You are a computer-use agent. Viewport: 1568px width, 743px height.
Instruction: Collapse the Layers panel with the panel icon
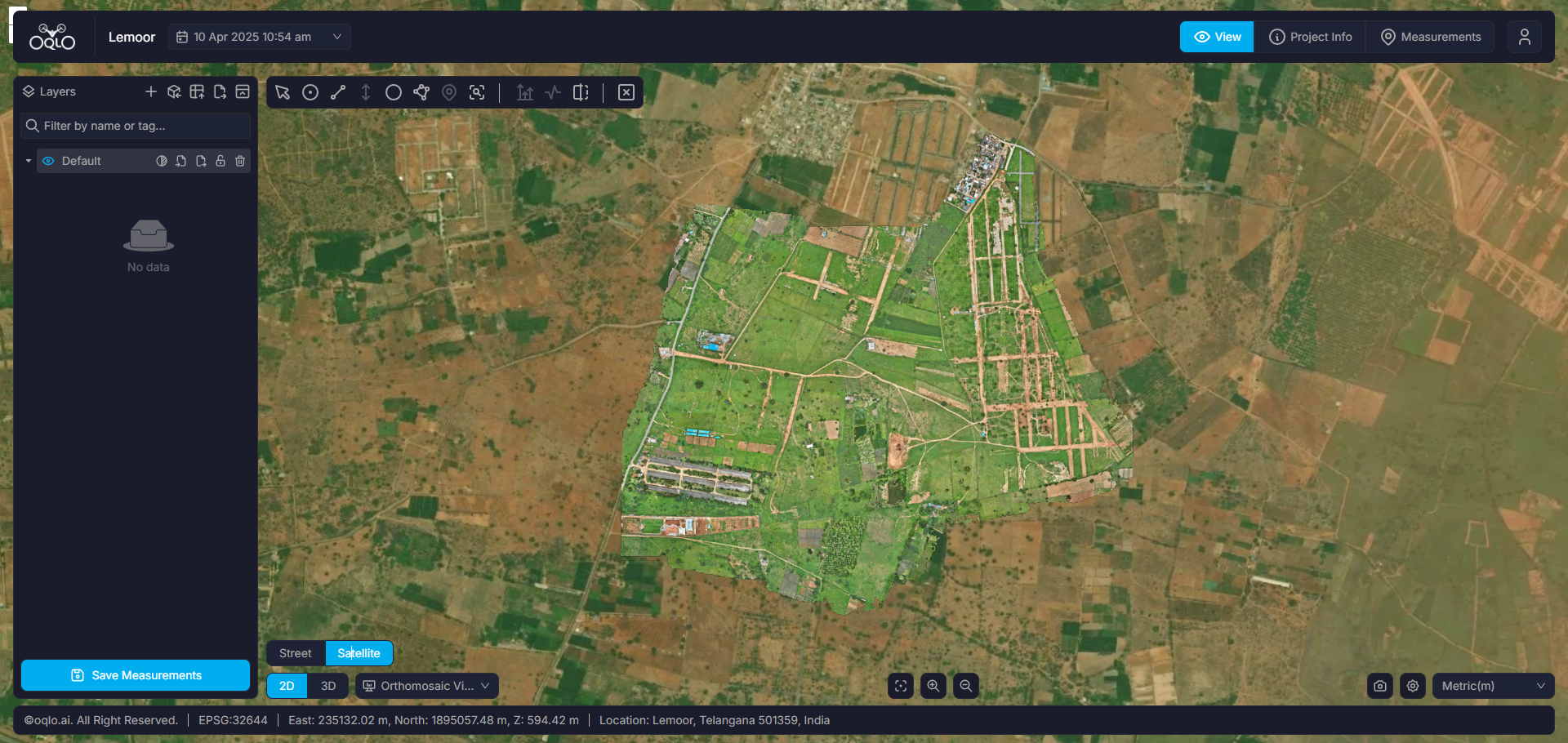tap(243, 91)
